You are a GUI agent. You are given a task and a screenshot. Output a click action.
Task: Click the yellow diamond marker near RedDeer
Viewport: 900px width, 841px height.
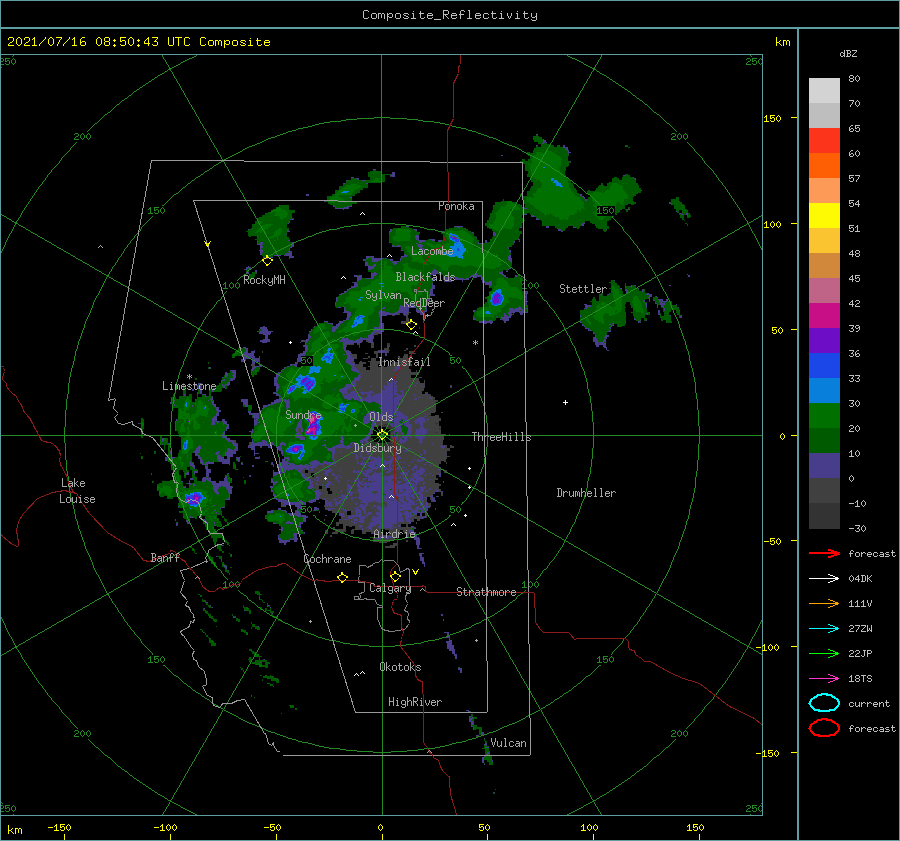[x=412, y=325]
